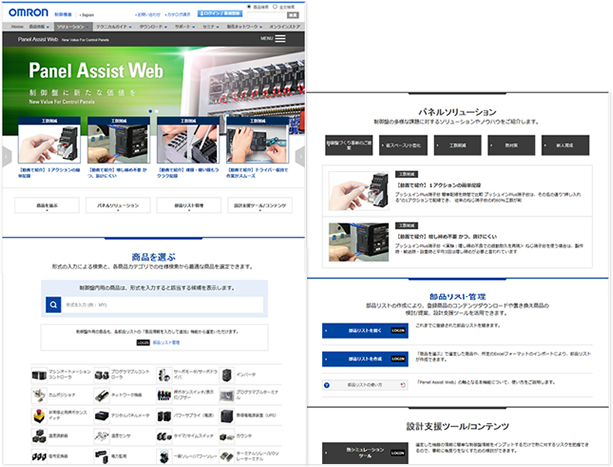The width and height of the screenshot is (613, 467).
Task: Open the inverter category icon
Action: click(x=227, y=375)
